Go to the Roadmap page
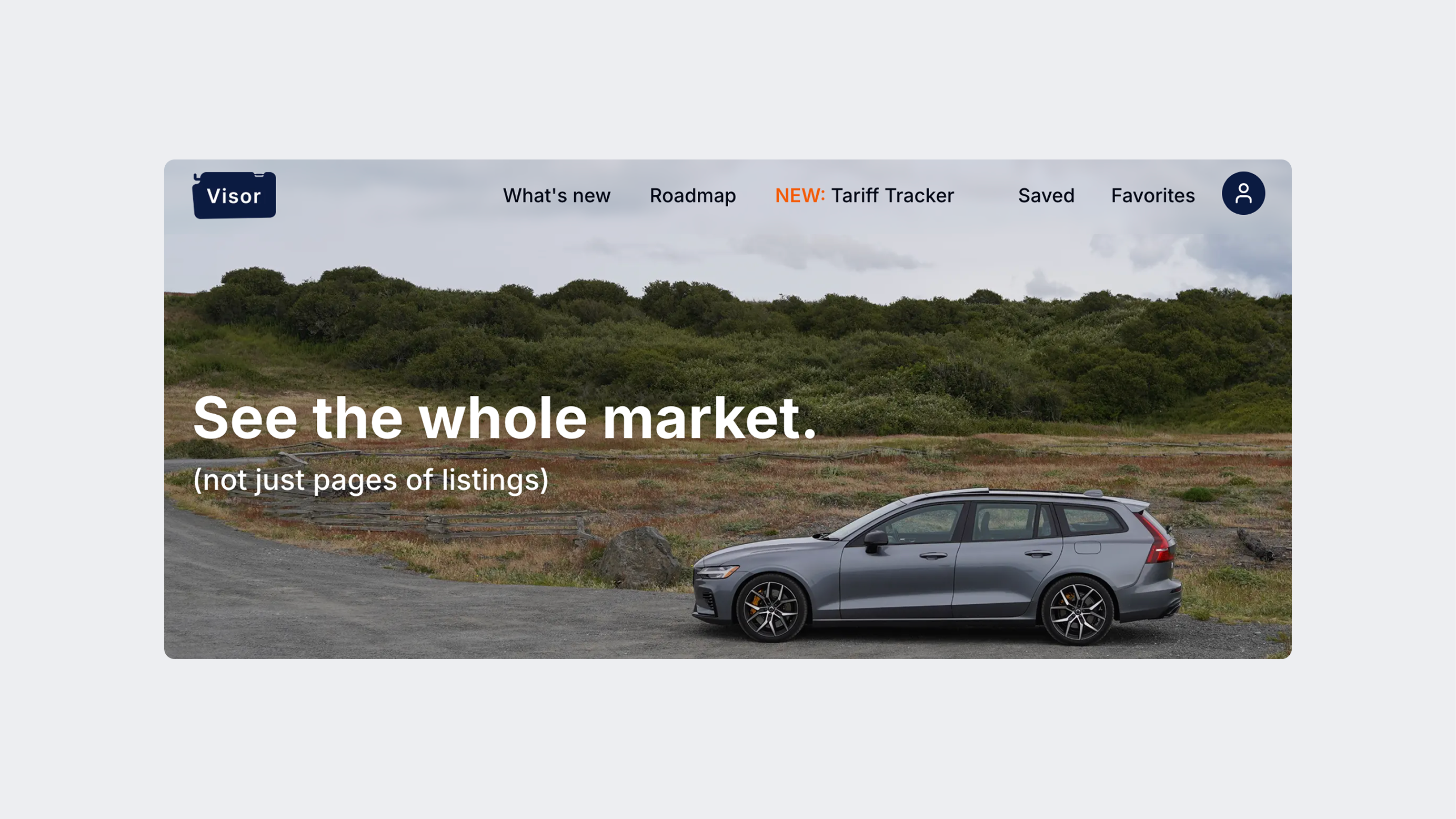Image resolution: width=1456 pixels, height=819 pixels. (x=692, y=196)
